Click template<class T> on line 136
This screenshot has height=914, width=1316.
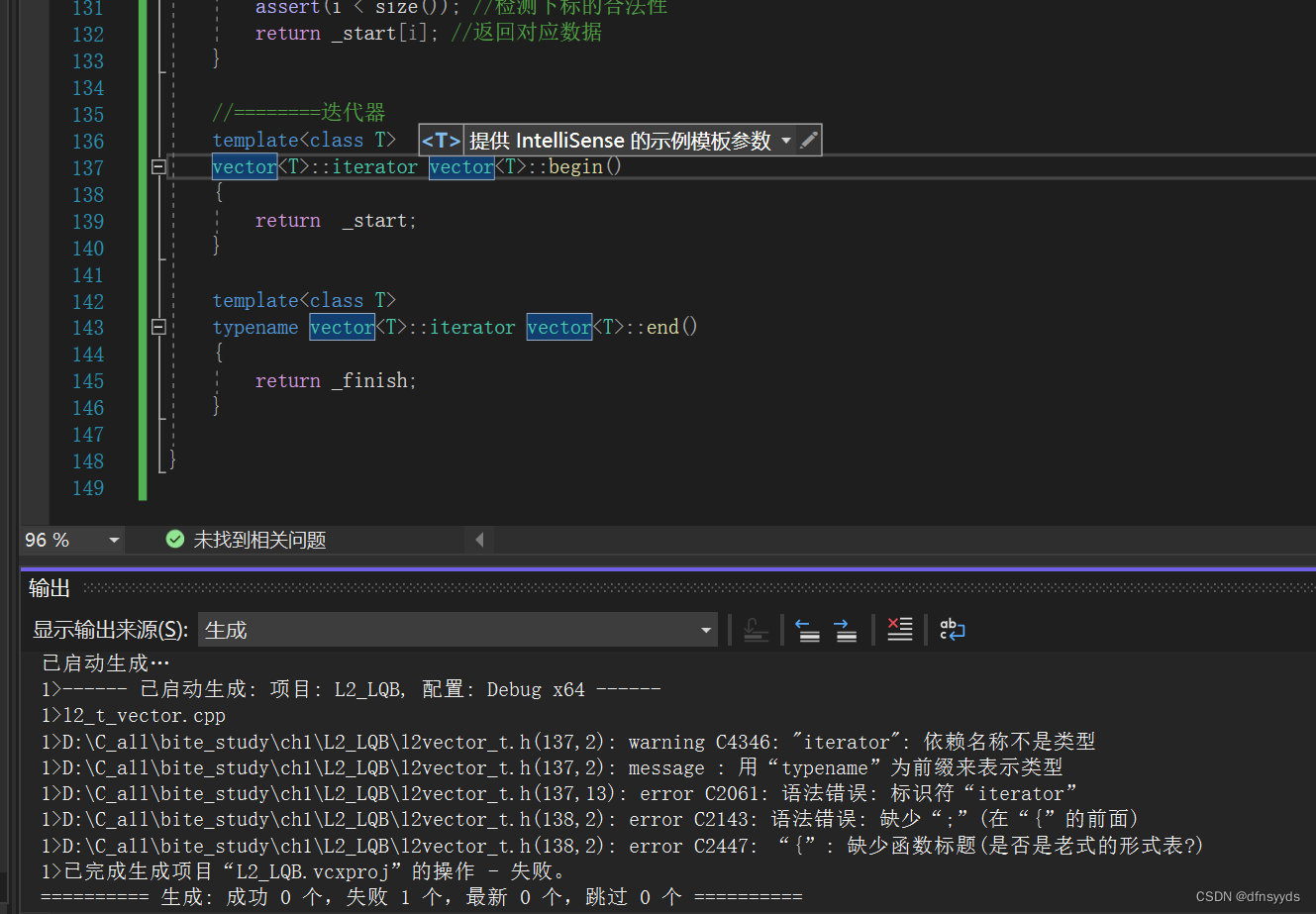click(304, 141)
